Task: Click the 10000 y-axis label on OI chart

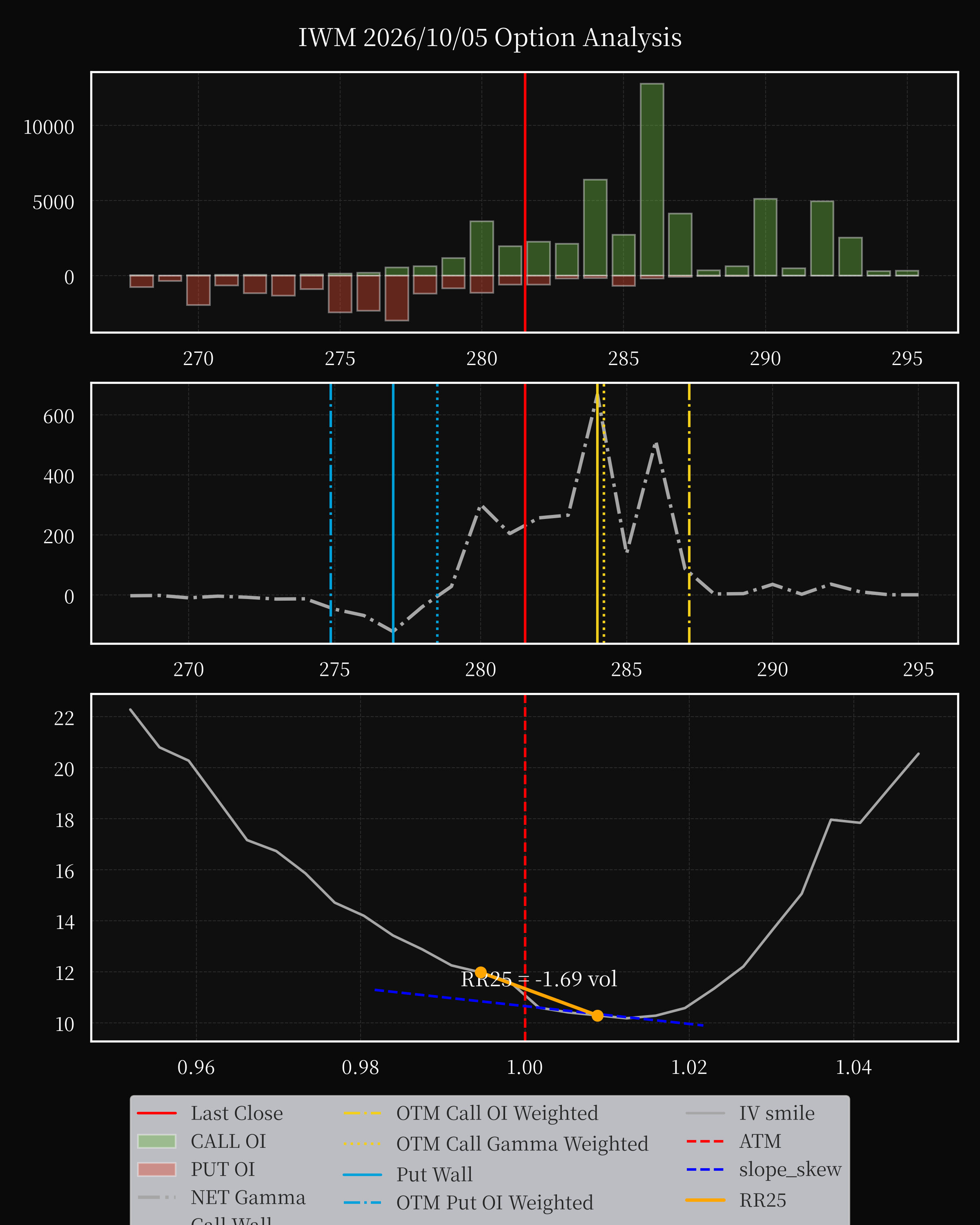Action: pyautogui.click(x=48, y=127)
